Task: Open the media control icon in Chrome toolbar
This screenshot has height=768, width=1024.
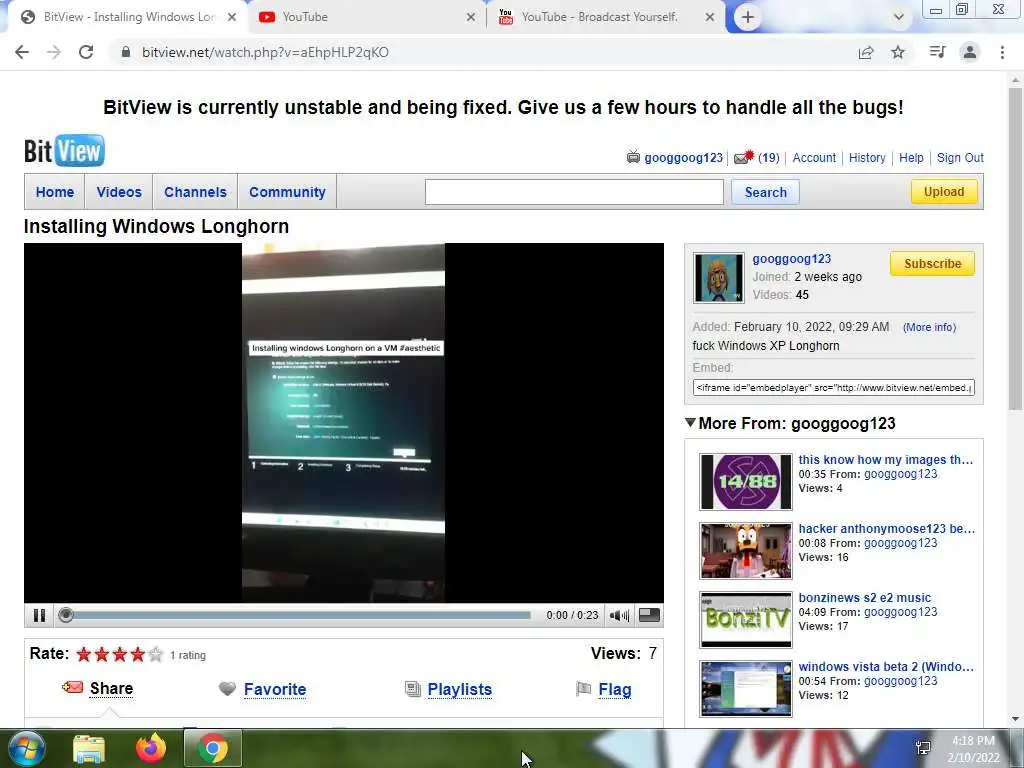Action: [937, 52]
